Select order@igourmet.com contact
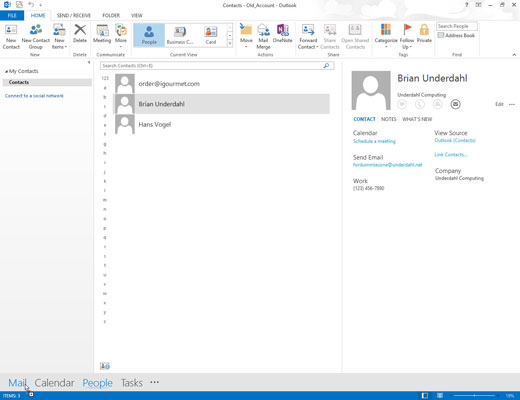The width and height of the screenshot is (520, 400). click(222, 84)
